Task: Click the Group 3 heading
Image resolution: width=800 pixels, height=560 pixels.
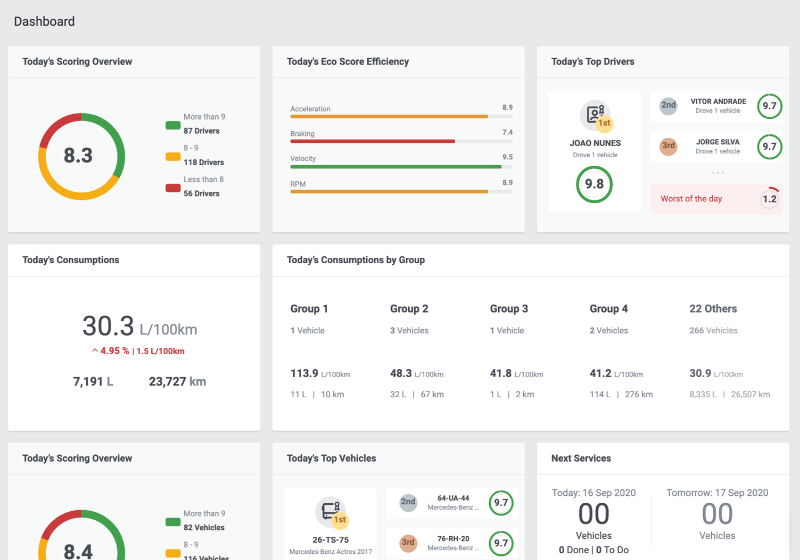Action: point(509,309)
